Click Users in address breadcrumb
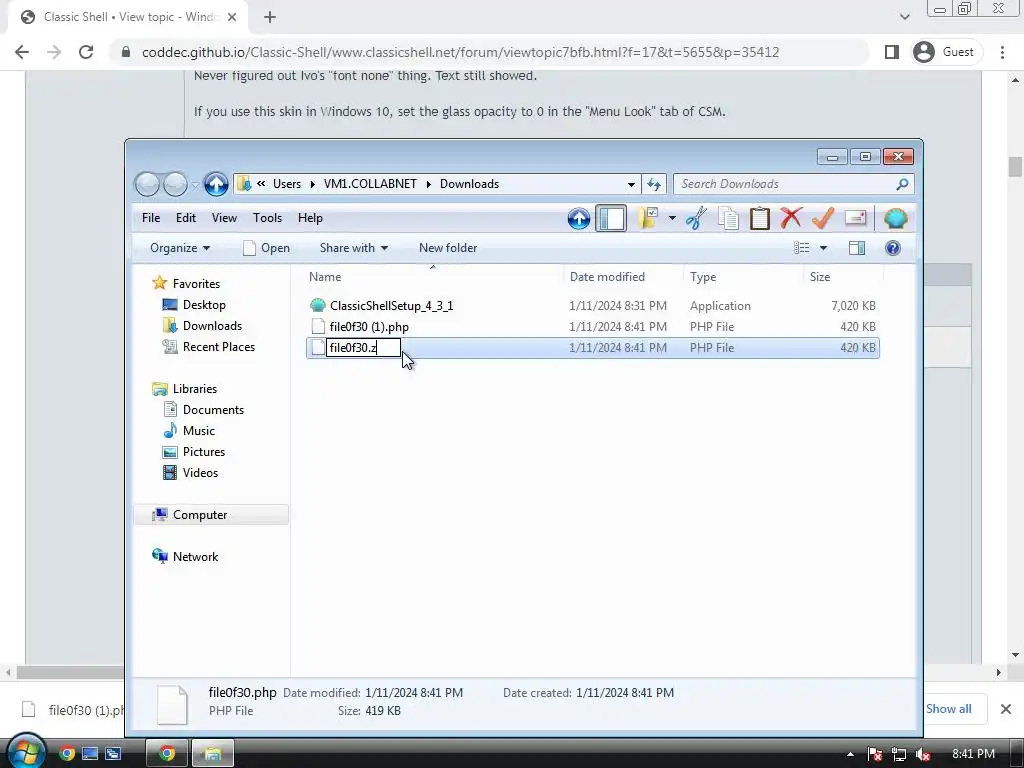 tap(287, 184)
